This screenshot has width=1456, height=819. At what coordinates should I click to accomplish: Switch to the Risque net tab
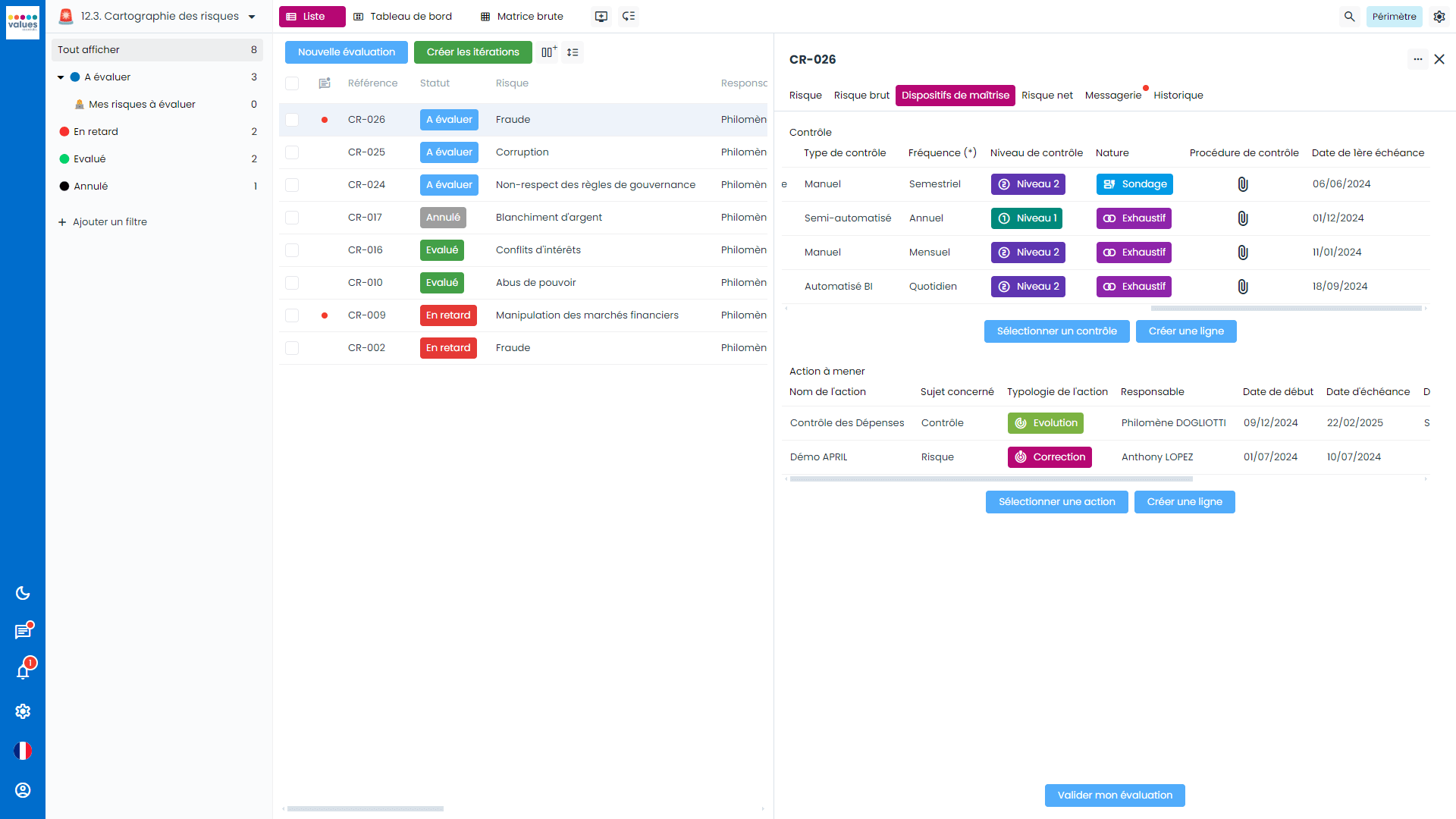pos(1046,96)
